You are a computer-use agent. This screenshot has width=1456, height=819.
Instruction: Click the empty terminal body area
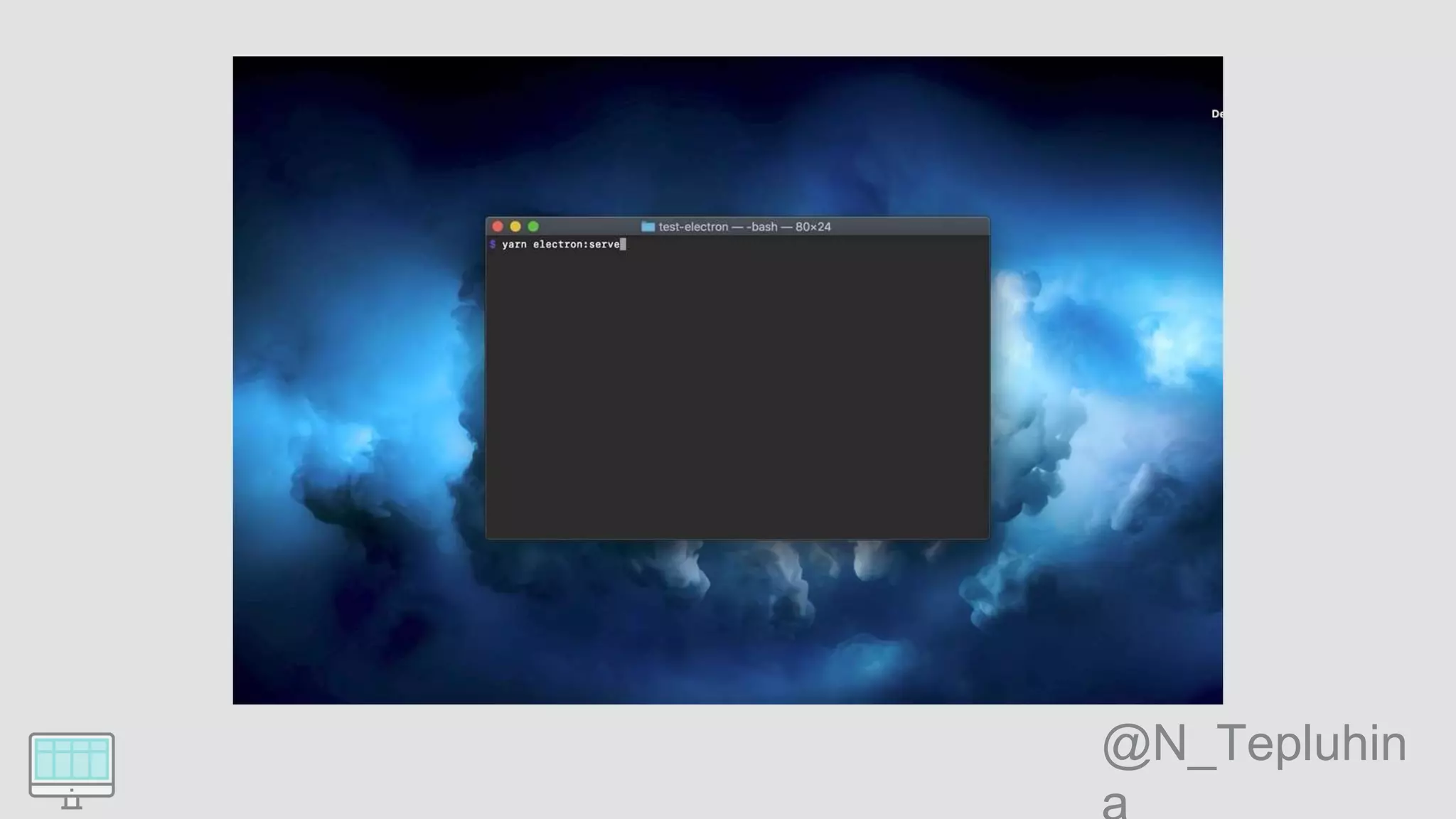click(x=737, y=398)
